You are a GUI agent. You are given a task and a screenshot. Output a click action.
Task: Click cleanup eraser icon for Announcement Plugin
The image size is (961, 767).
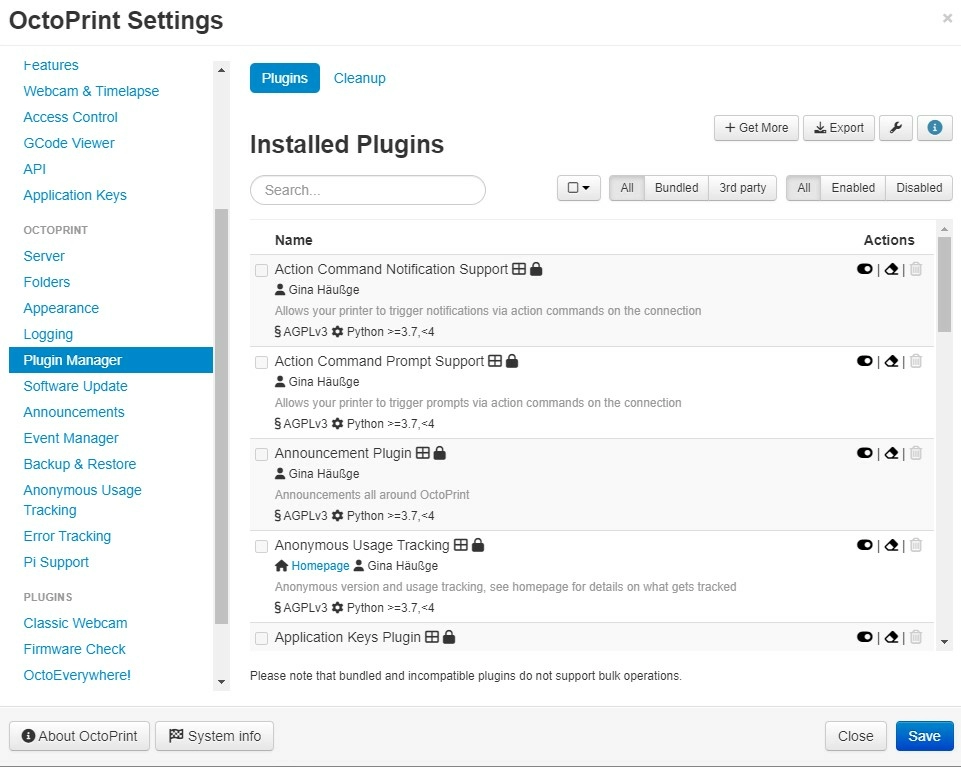pos(891,454)
